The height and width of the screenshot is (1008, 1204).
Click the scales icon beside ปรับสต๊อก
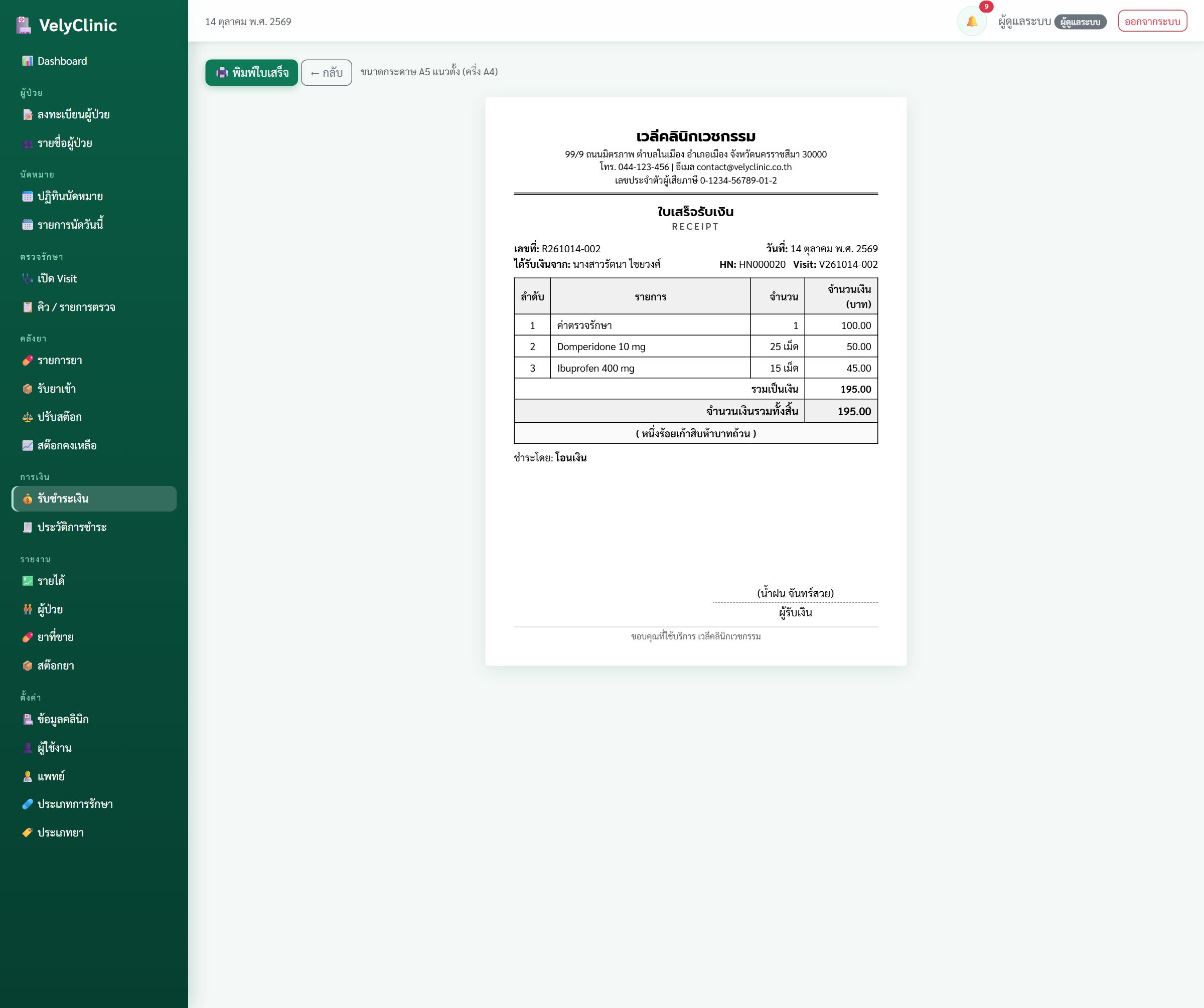[28, 417]
